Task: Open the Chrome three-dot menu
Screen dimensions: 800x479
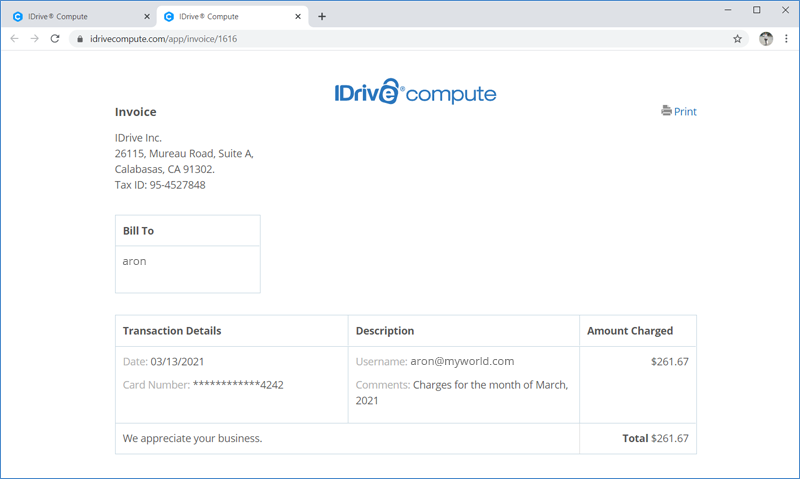Action: click(786, 39)
